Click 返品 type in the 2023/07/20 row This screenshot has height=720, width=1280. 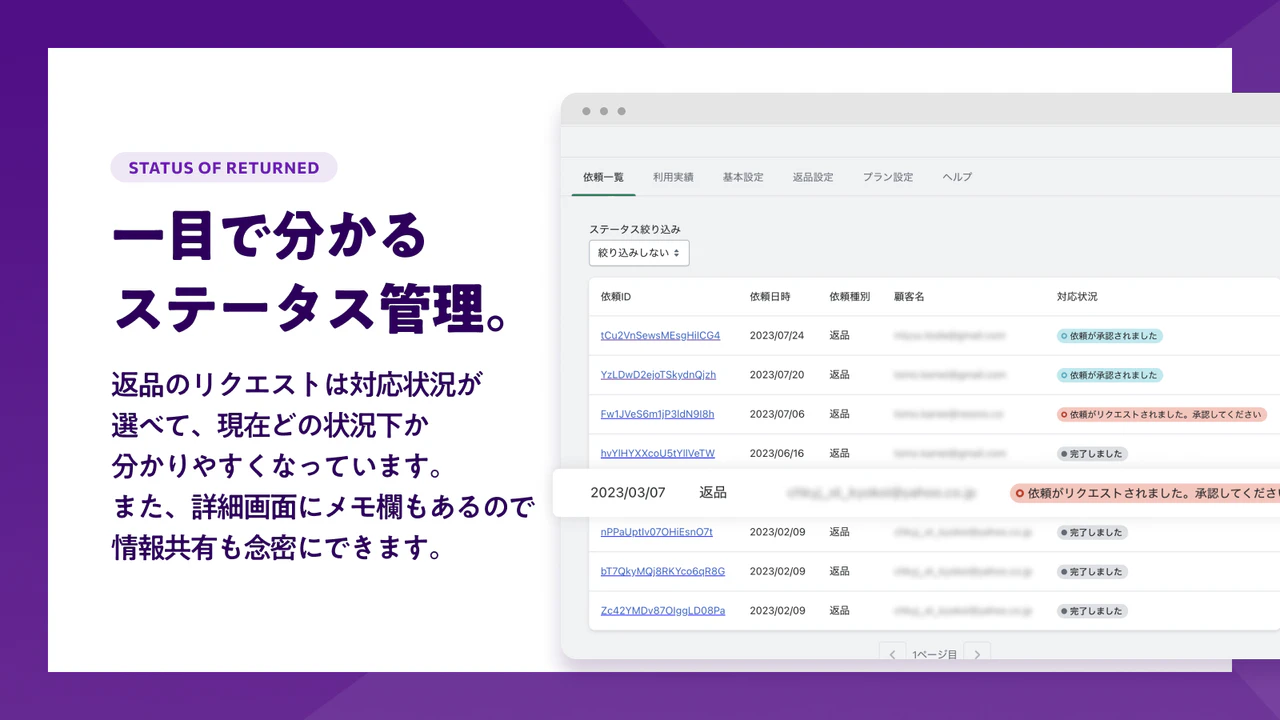point(839,375)
